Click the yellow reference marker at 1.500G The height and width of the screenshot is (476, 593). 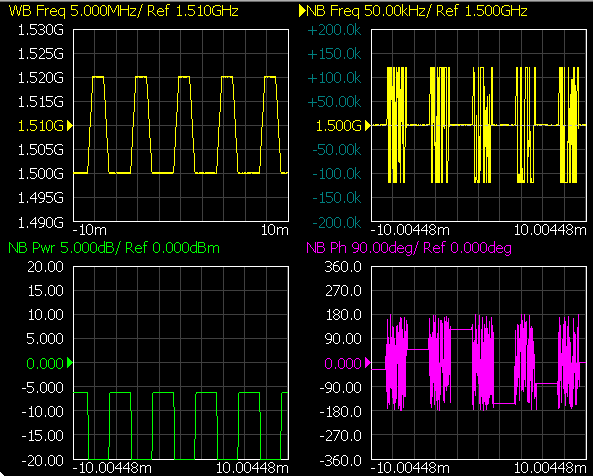(x=368, y=126)
